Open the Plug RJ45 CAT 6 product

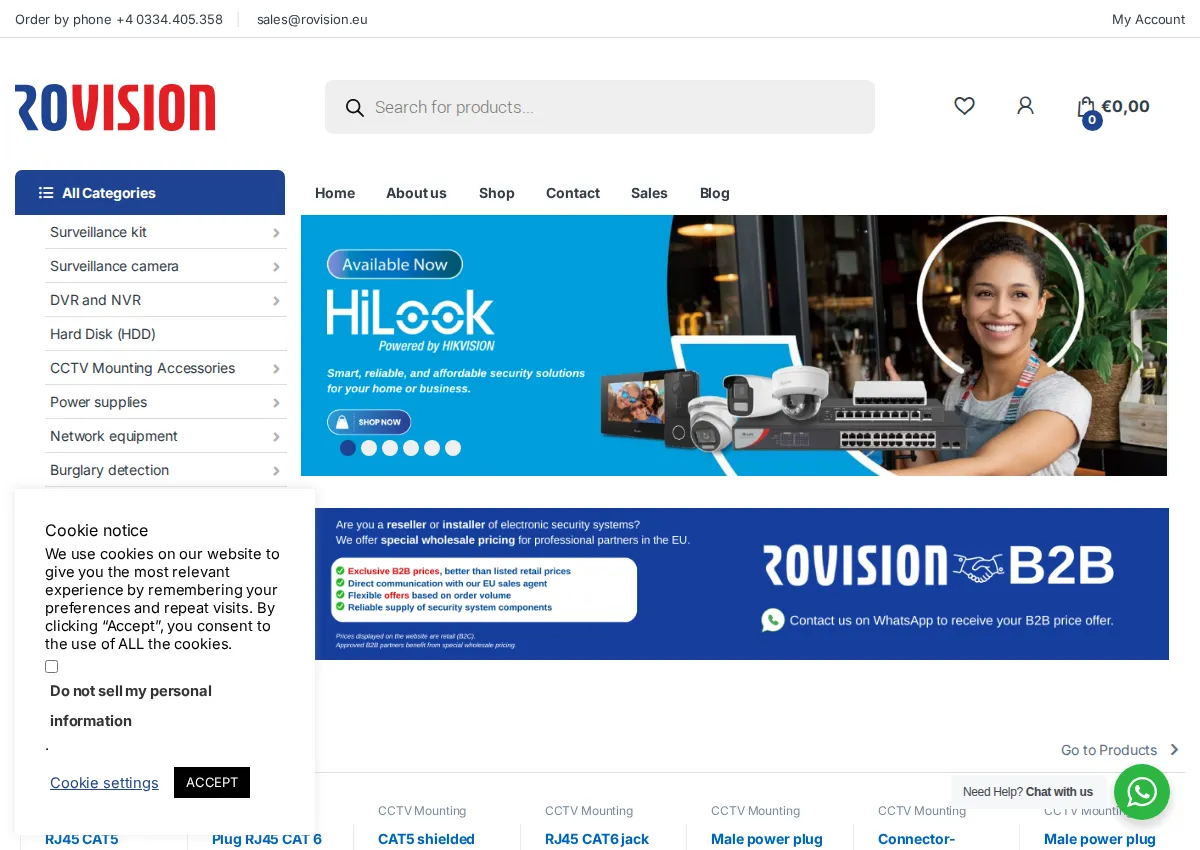267,839
